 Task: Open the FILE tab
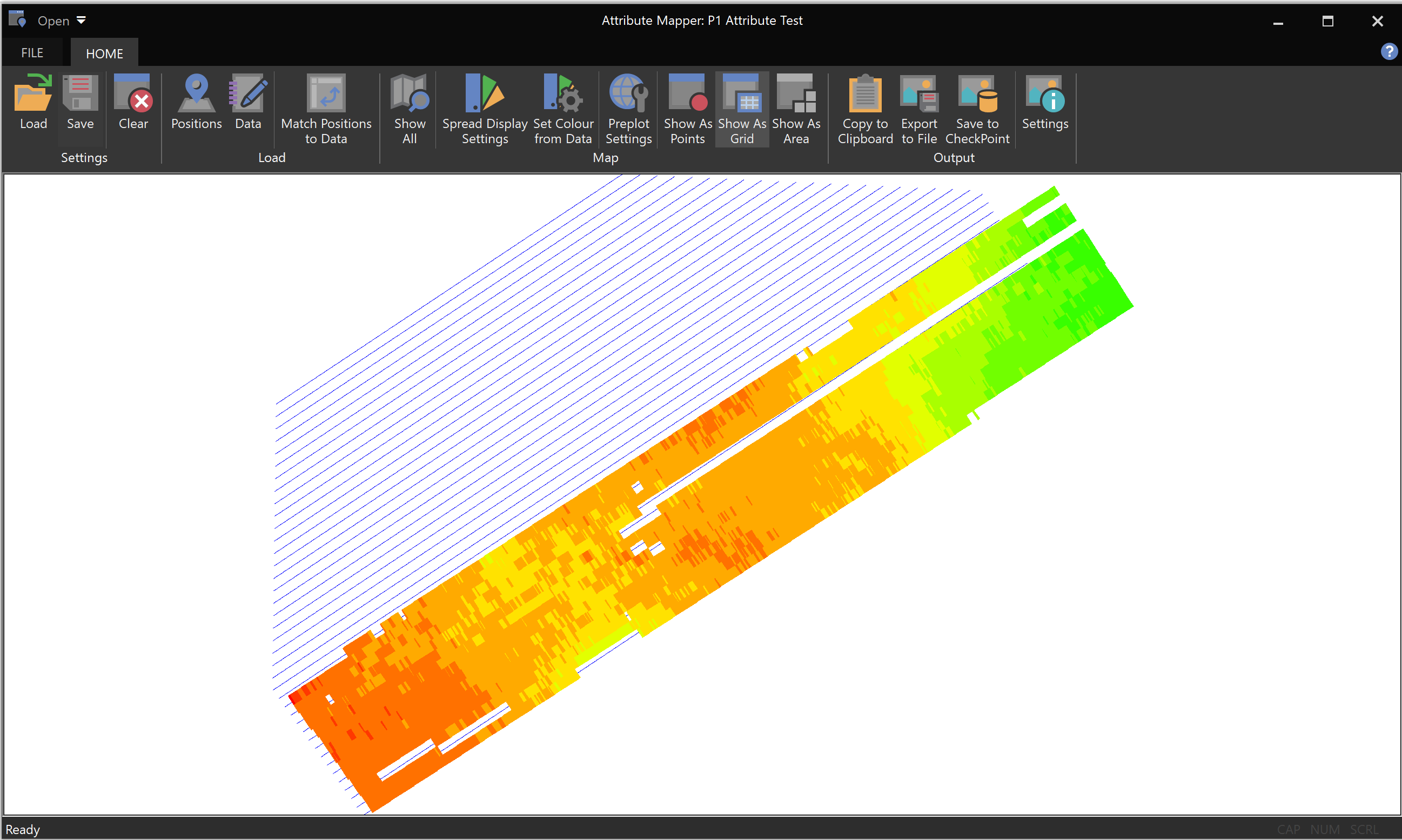click(32, 52)
